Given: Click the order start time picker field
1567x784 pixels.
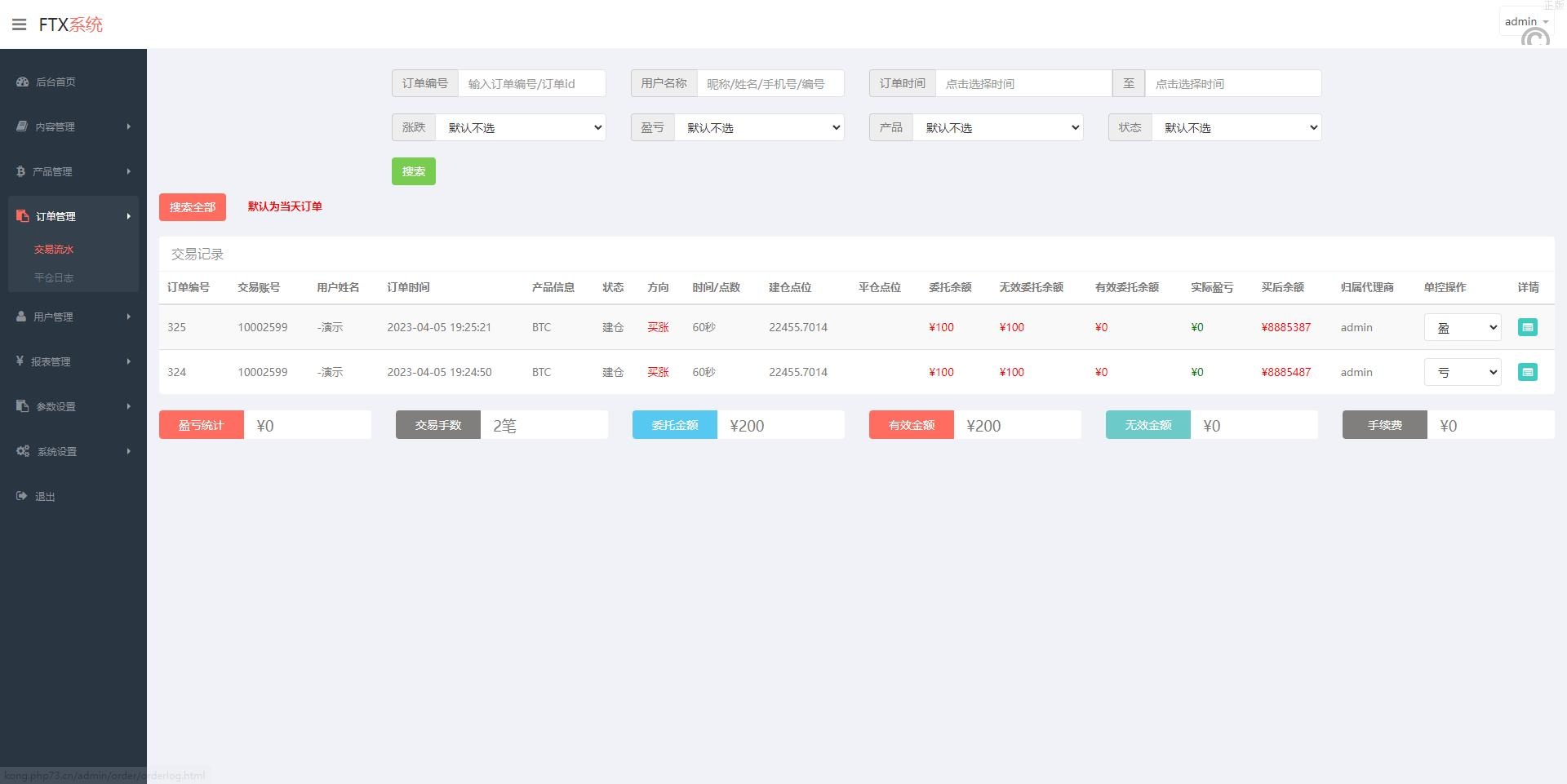Looking at the screenshot, I should (1023, 83).
